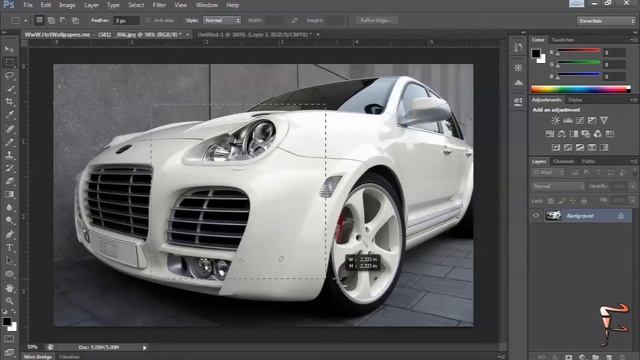
Task: Add a Photo Filter adjustment
Action: [586, 134]
